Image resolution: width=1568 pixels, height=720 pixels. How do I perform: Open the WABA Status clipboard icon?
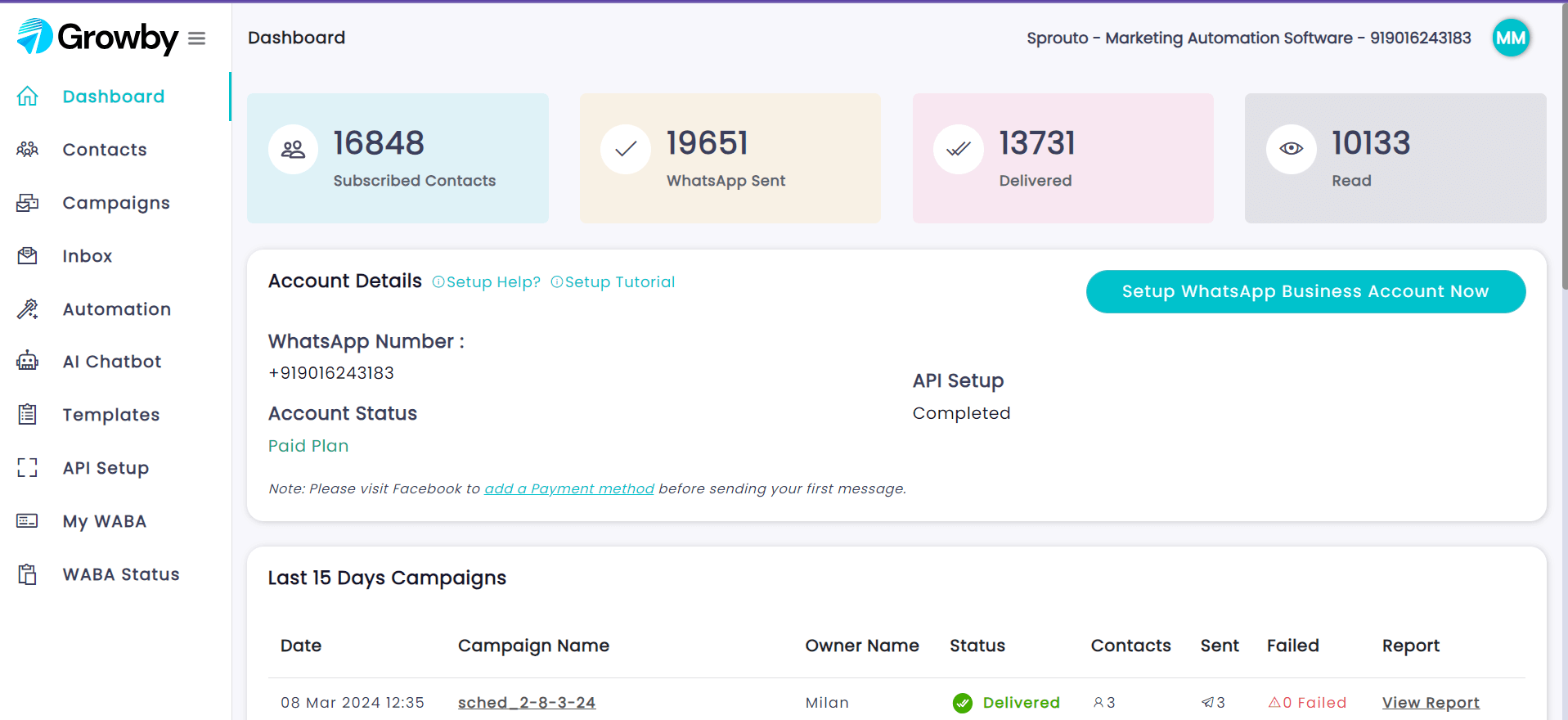tap(28, 574)
